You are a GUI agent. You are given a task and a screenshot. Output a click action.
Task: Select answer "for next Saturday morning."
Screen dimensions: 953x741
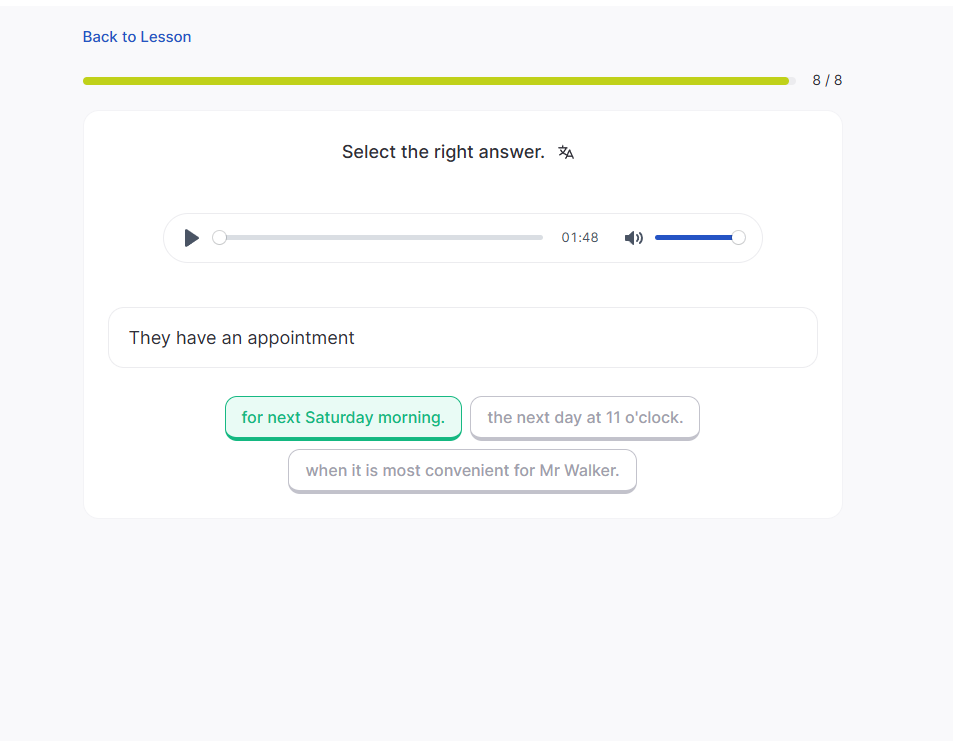(x=343, y=417)
